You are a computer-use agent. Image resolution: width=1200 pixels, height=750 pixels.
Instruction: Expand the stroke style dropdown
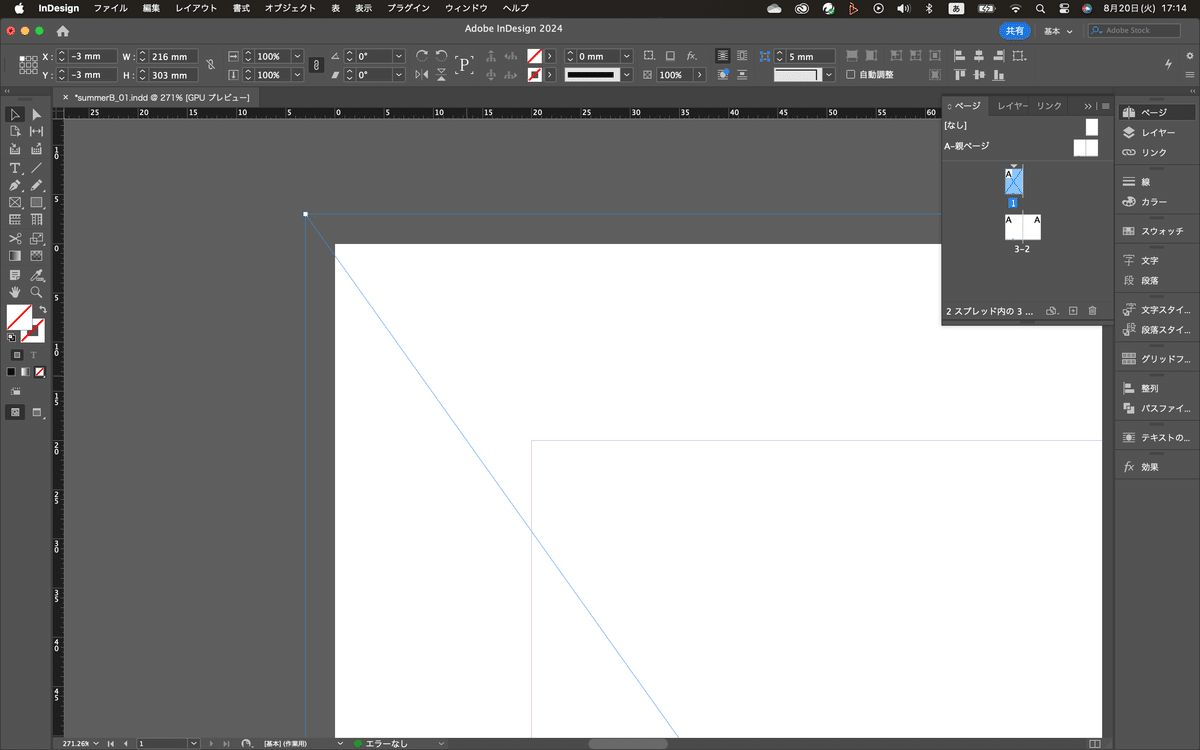coord(627,75)
